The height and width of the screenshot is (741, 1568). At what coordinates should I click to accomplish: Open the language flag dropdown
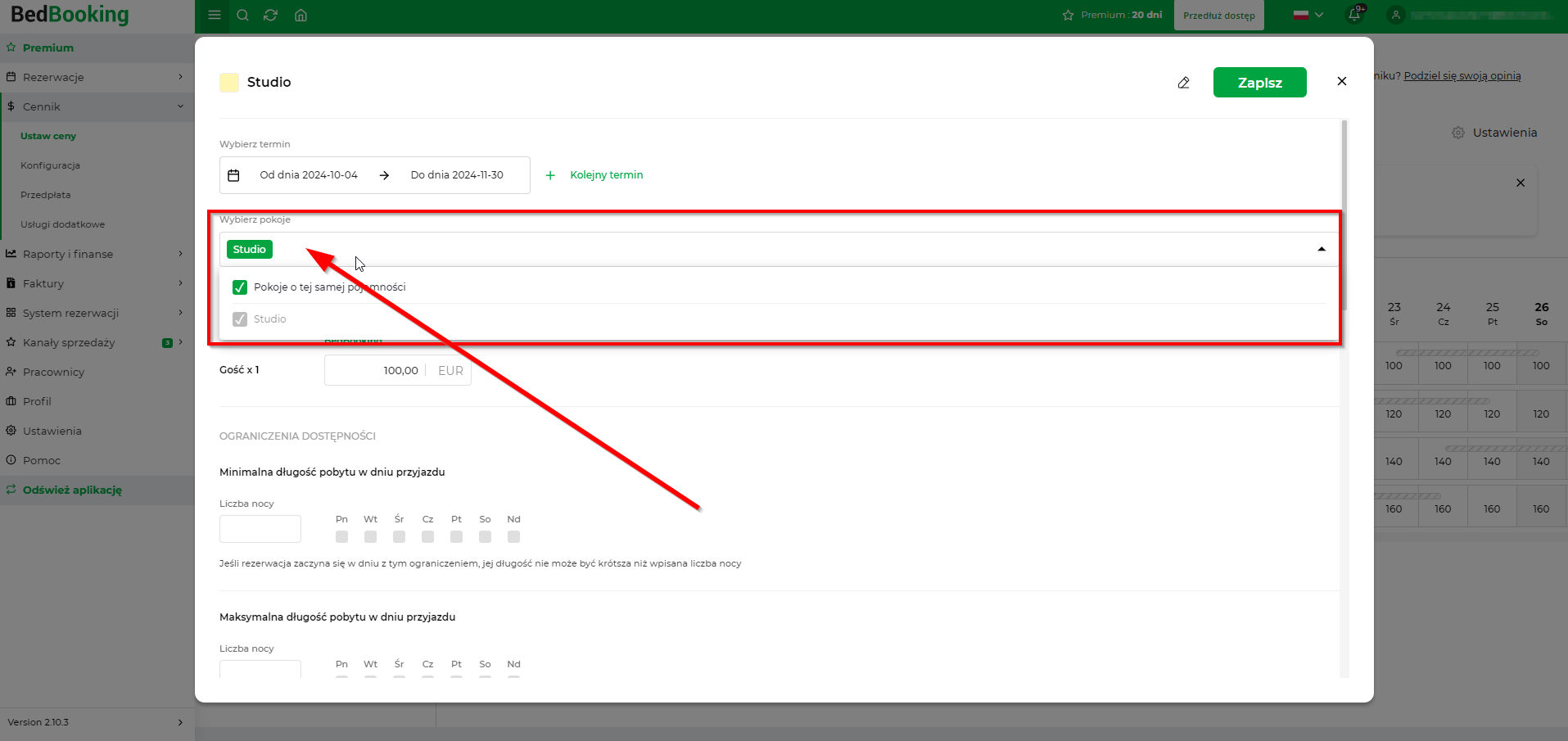coord(1308,15)
